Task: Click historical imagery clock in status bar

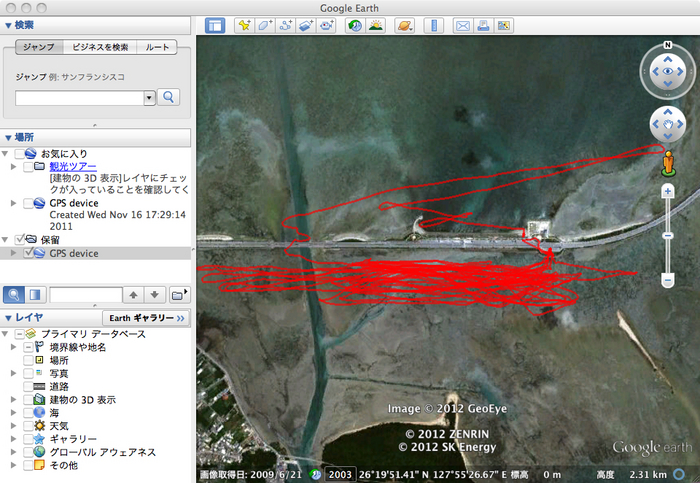Action: tap(316, 475)
